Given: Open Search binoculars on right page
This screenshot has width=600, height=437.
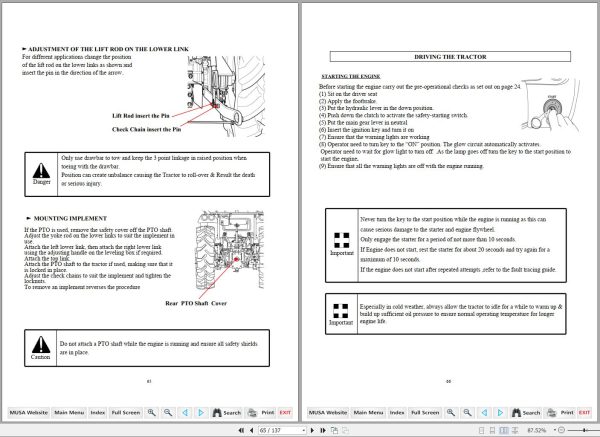Looking at the screenshot, I should 526,413.
